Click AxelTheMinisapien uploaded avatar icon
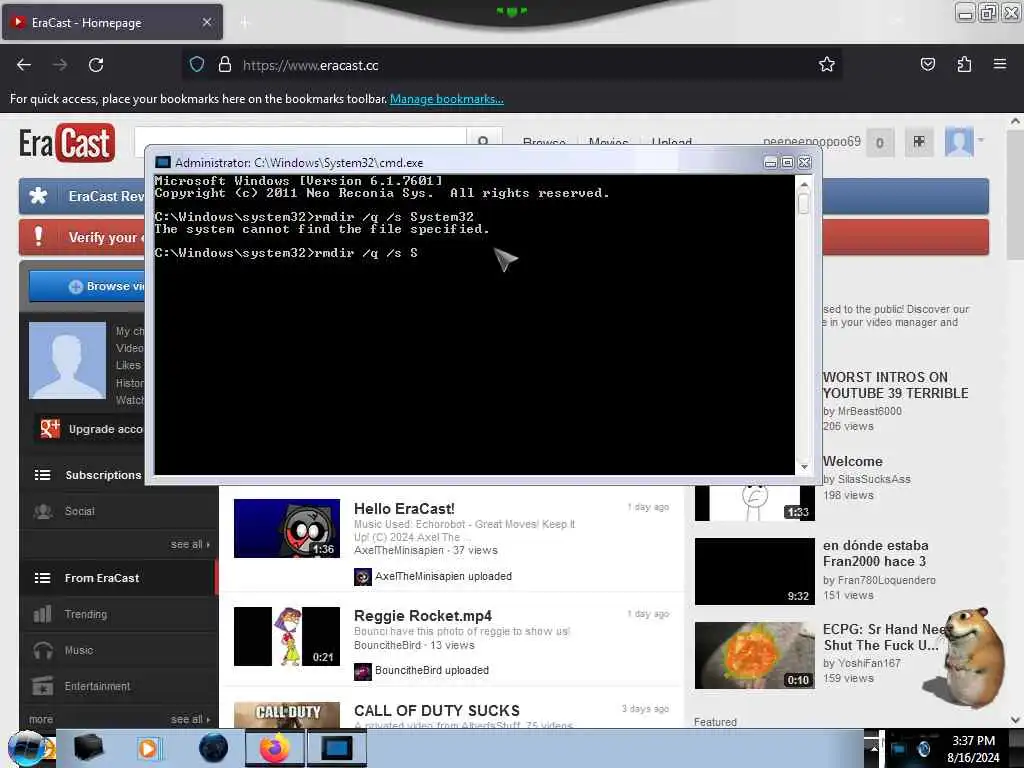The image size is (1024, 768). click(x=362, y=576)
